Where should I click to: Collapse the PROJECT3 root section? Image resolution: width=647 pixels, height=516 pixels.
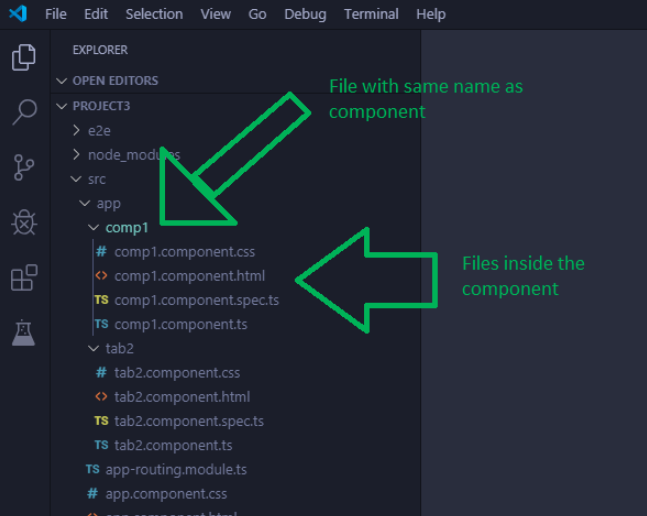[x=101, y=106]
